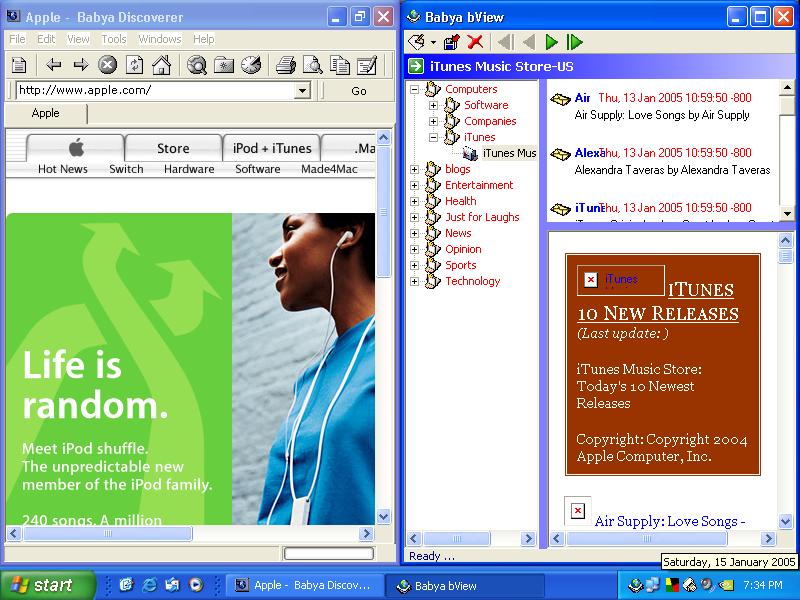Click the horizontal scrollbar thumb under Apple page

[108, 534]
